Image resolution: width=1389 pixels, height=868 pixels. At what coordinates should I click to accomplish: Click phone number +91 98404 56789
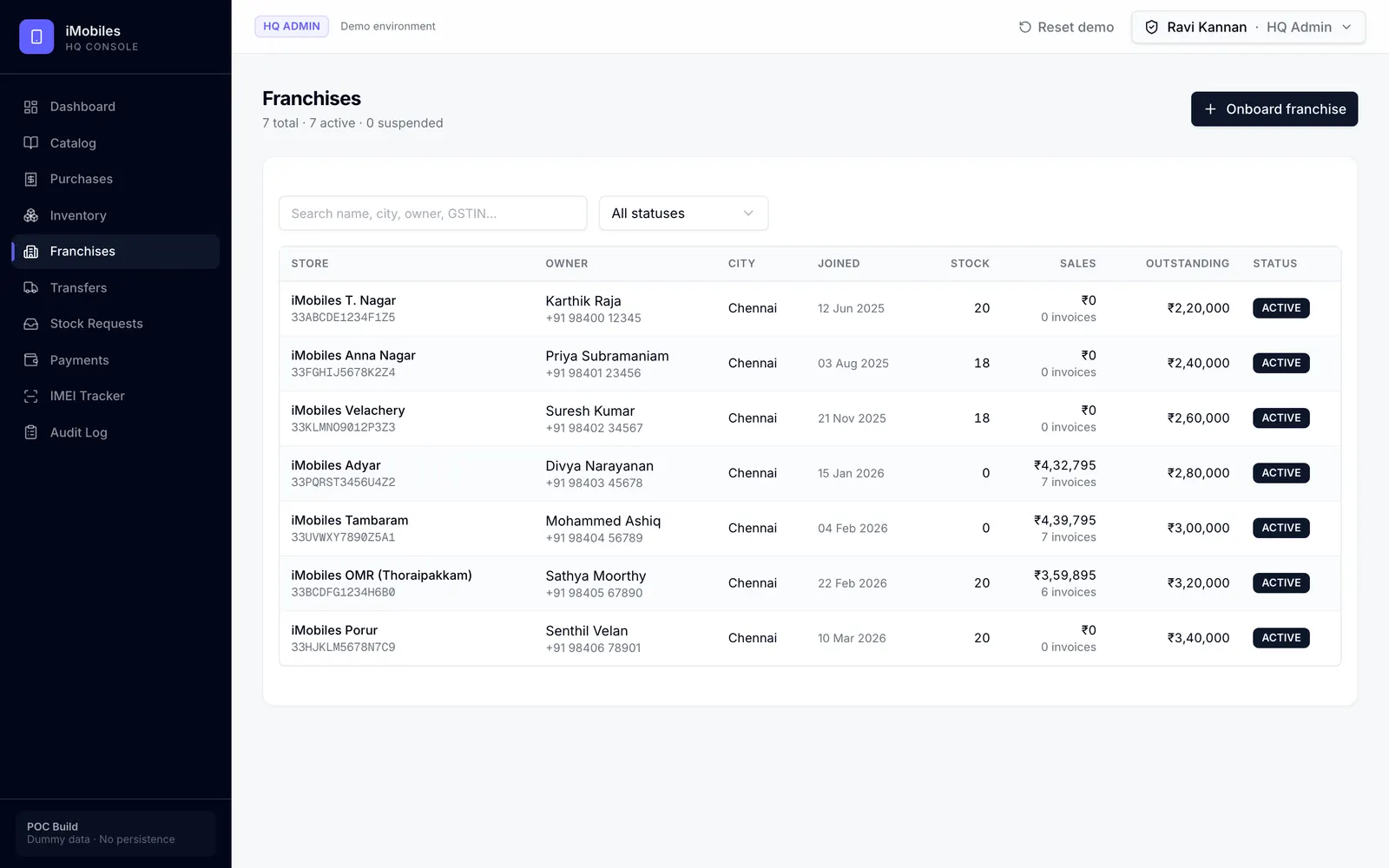(x=595, y=538)
